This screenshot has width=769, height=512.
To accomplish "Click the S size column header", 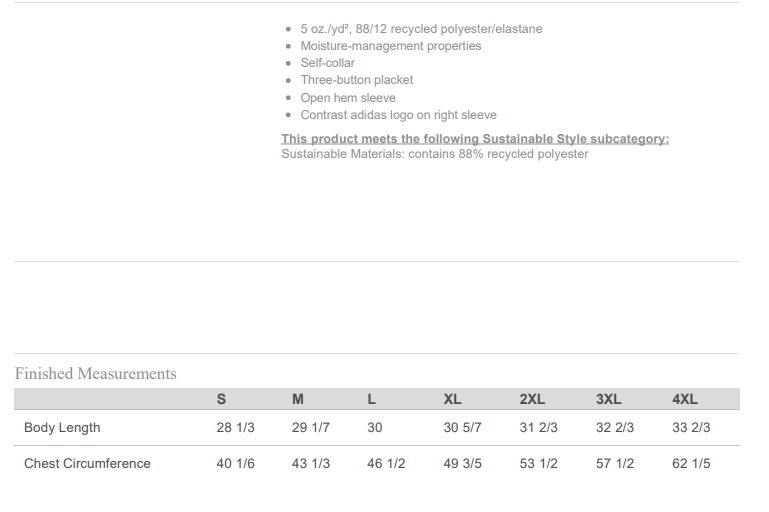I will tap(221, 399).
